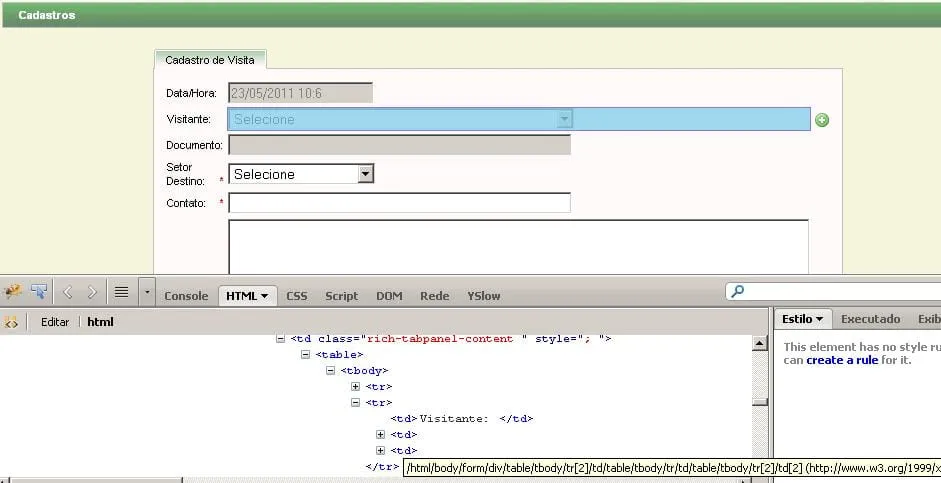Image resolution: width=941 pixels, height=483 pixels.
Task: Open the Setor Destino dropdown
Action: click(365, 174)
